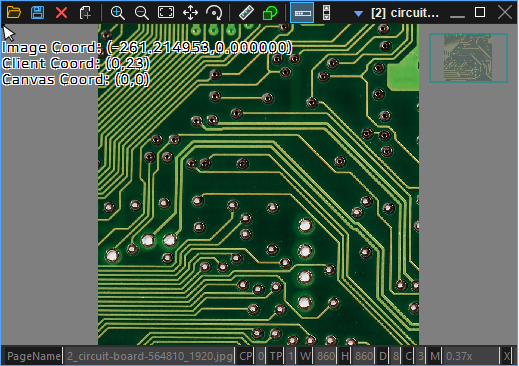
Task: Close the status bar with X button
Action: (507, 356)
